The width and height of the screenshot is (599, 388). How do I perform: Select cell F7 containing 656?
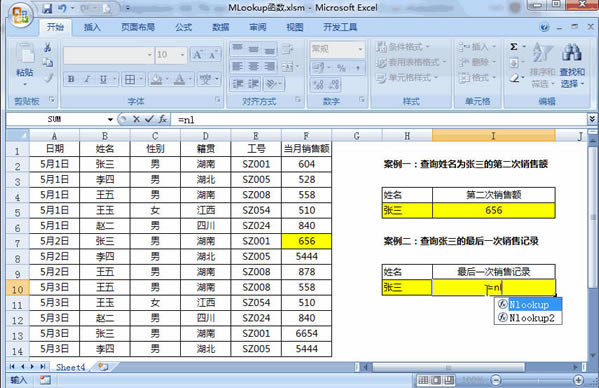pos(306,241)
